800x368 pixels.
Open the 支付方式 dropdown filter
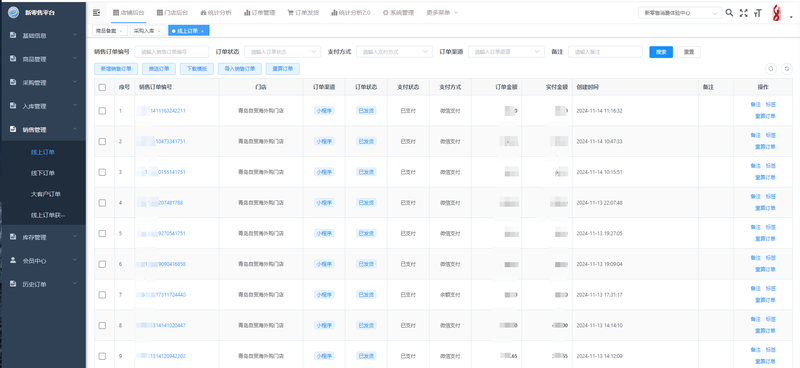click(394, 52)
